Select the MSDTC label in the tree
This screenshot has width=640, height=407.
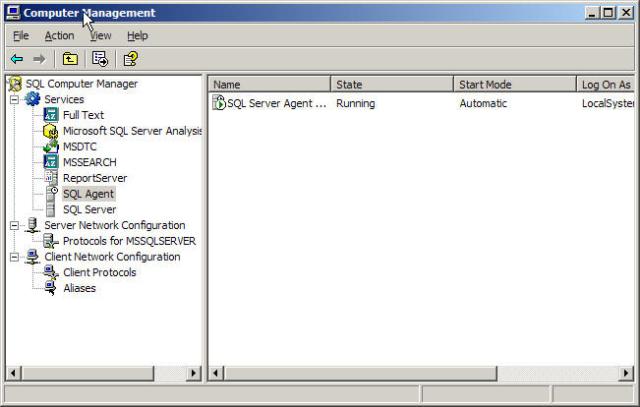[80, 147]
